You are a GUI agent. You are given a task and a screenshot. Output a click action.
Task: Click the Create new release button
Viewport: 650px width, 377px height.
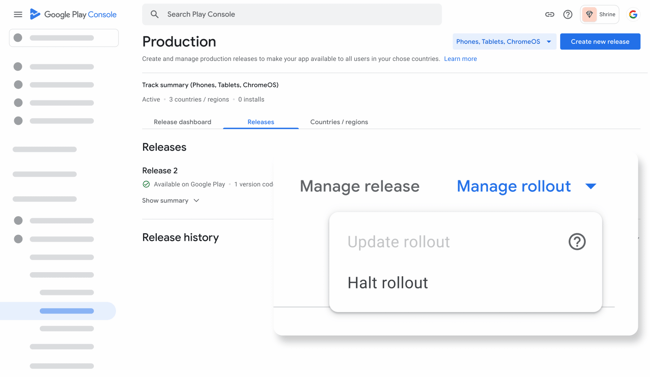coord(600,41)
